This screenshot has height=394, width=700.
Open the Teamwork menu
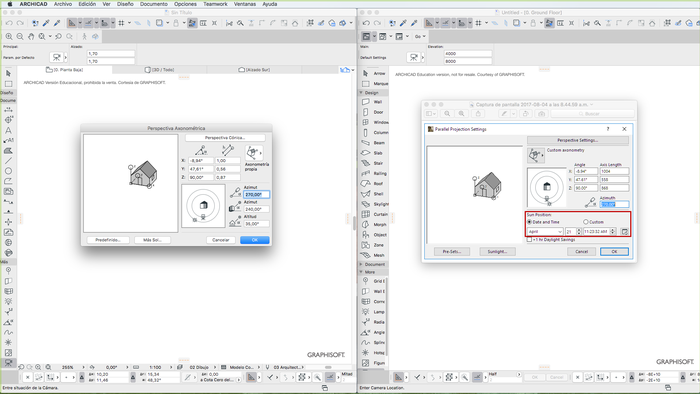[x=215, y=4]
